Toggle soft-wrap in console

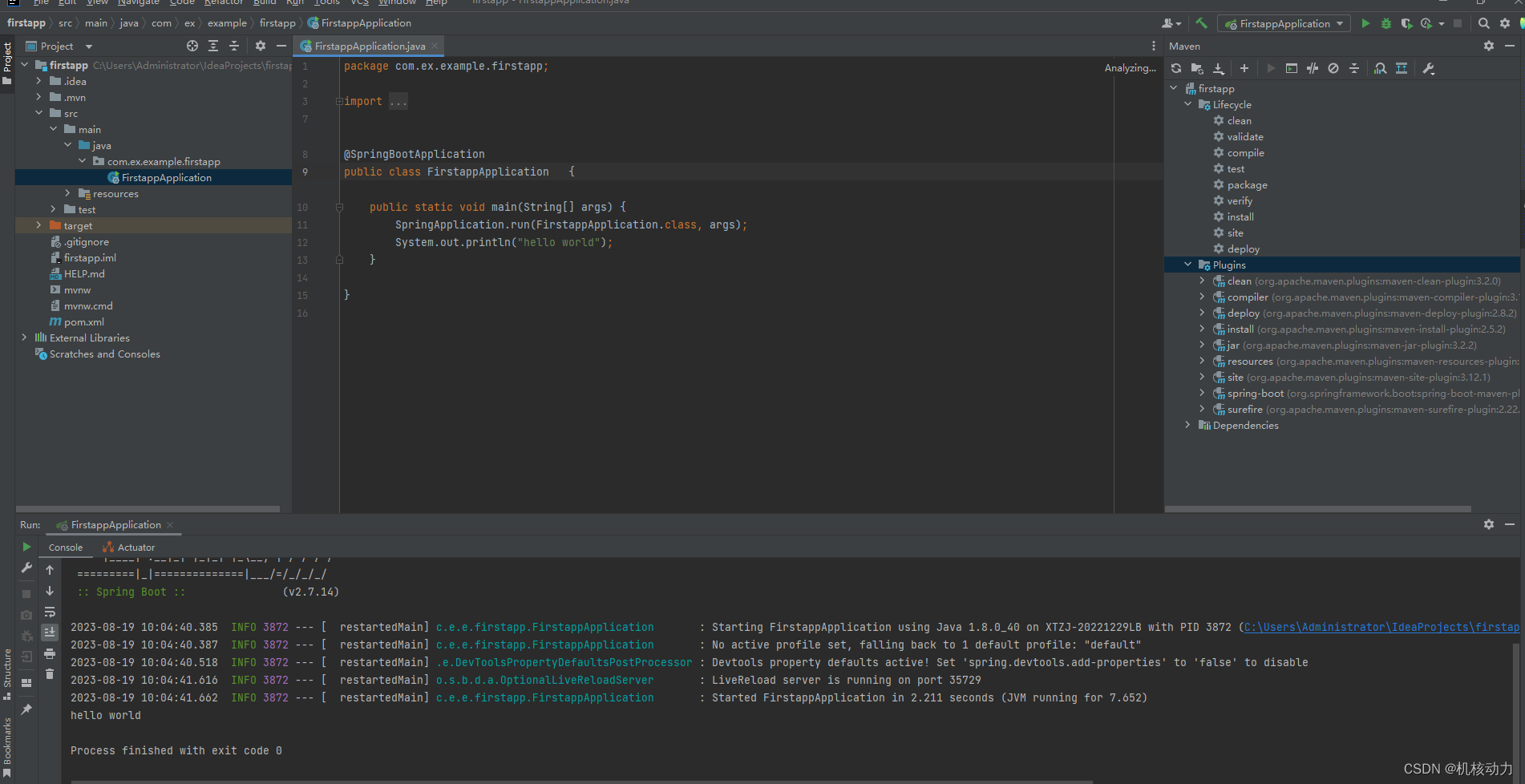[x=50, y=612]
